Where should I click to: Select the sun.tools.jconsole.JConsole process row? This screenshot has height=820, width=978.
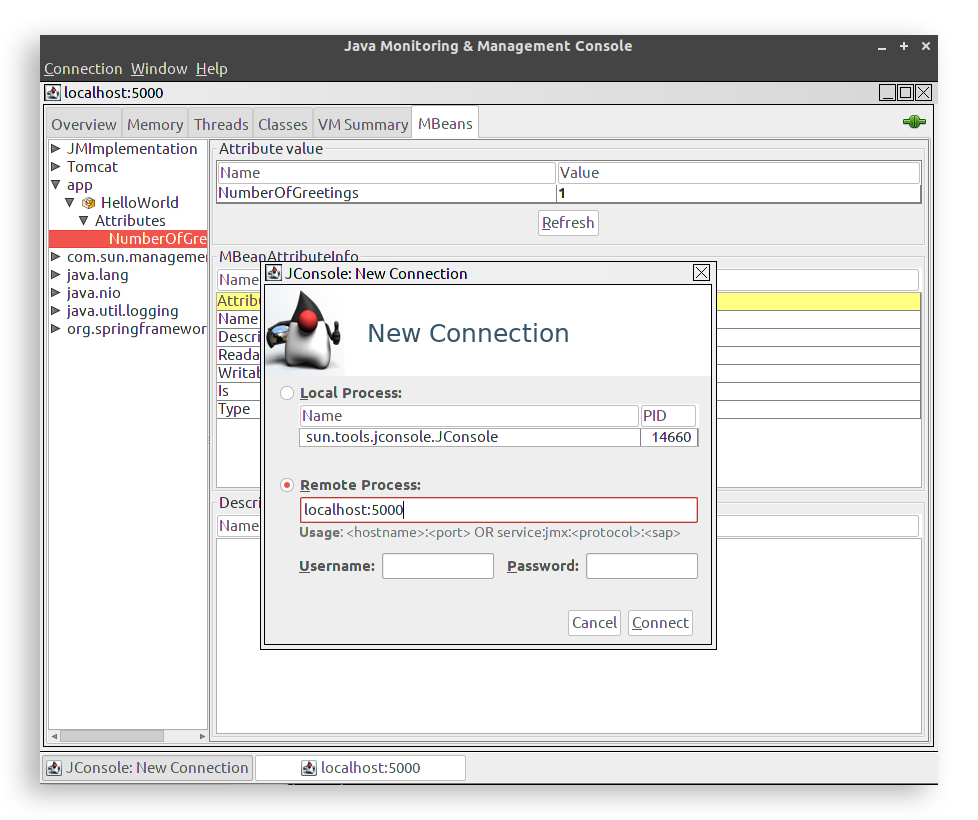point(498,437)
